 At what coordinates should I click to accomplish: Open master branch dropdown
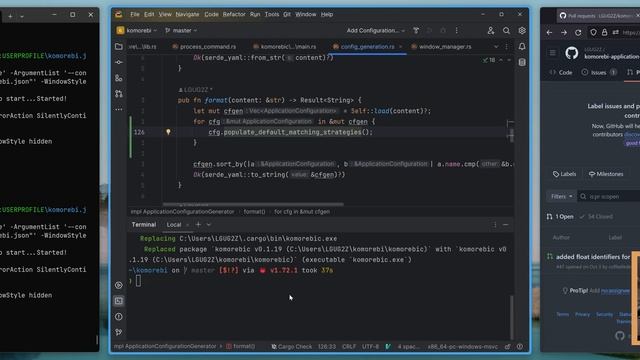[181, 31]
